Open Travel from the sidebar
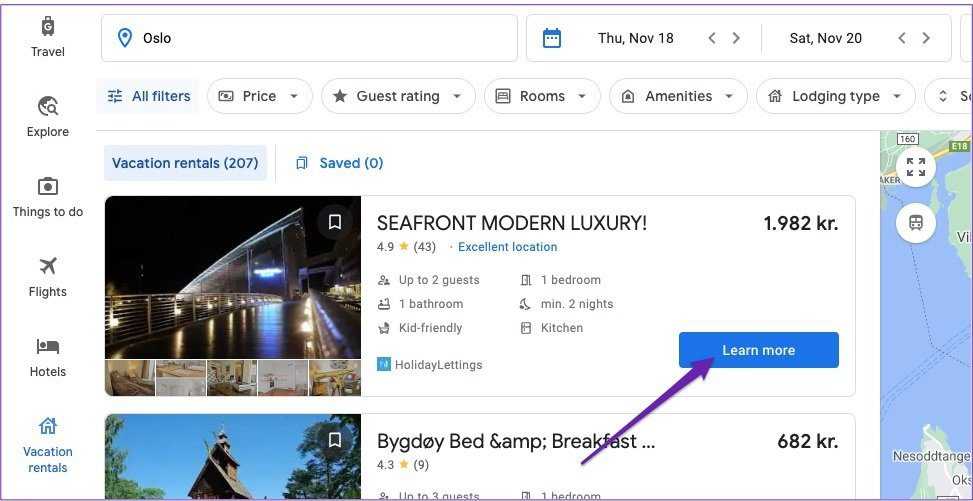The width and height of the screenshot is (973, 501). 47,36
